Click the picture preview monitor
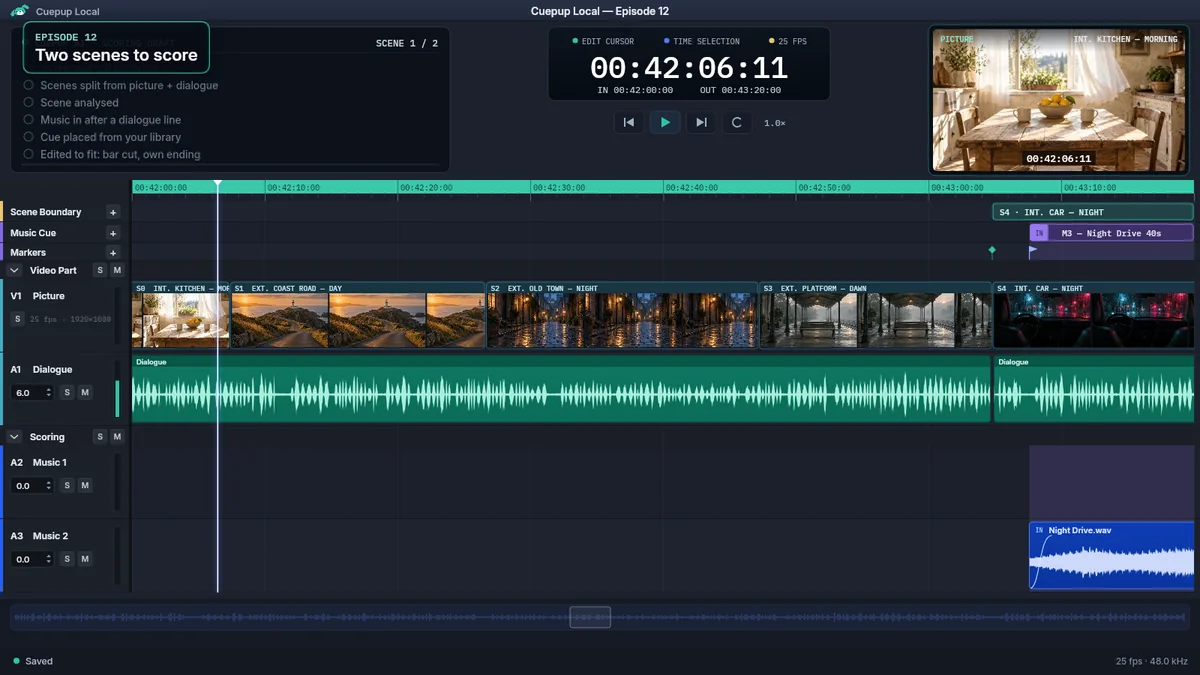The width and height of the screenshot is (1200, 675). pos(1061,99)
